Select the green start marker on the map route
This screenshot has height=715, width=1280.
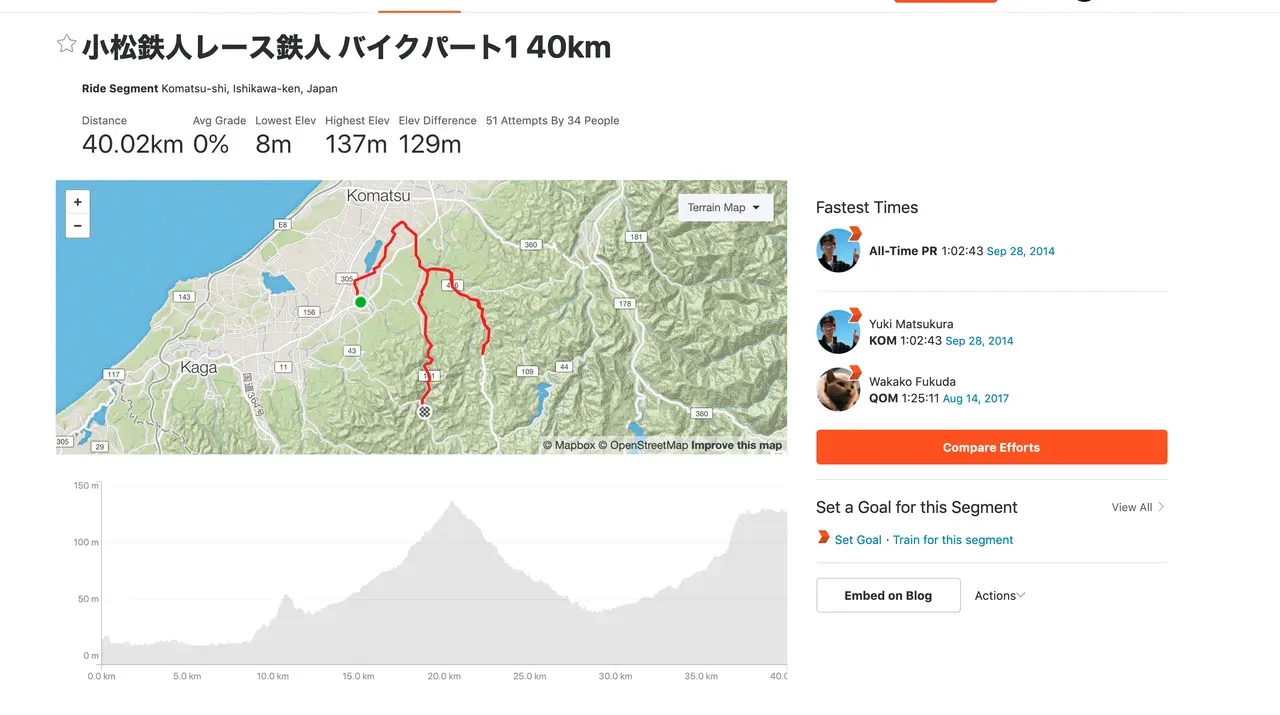[360, 302]
